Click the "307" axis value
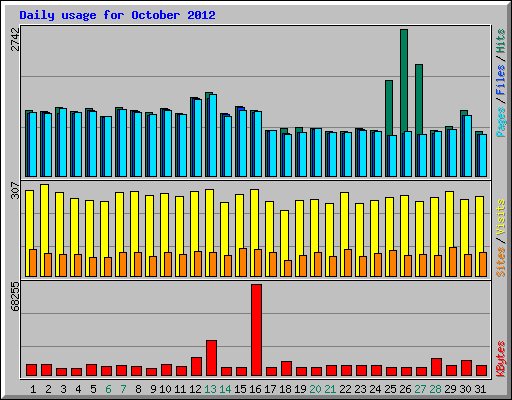 [x=15, y=190]
